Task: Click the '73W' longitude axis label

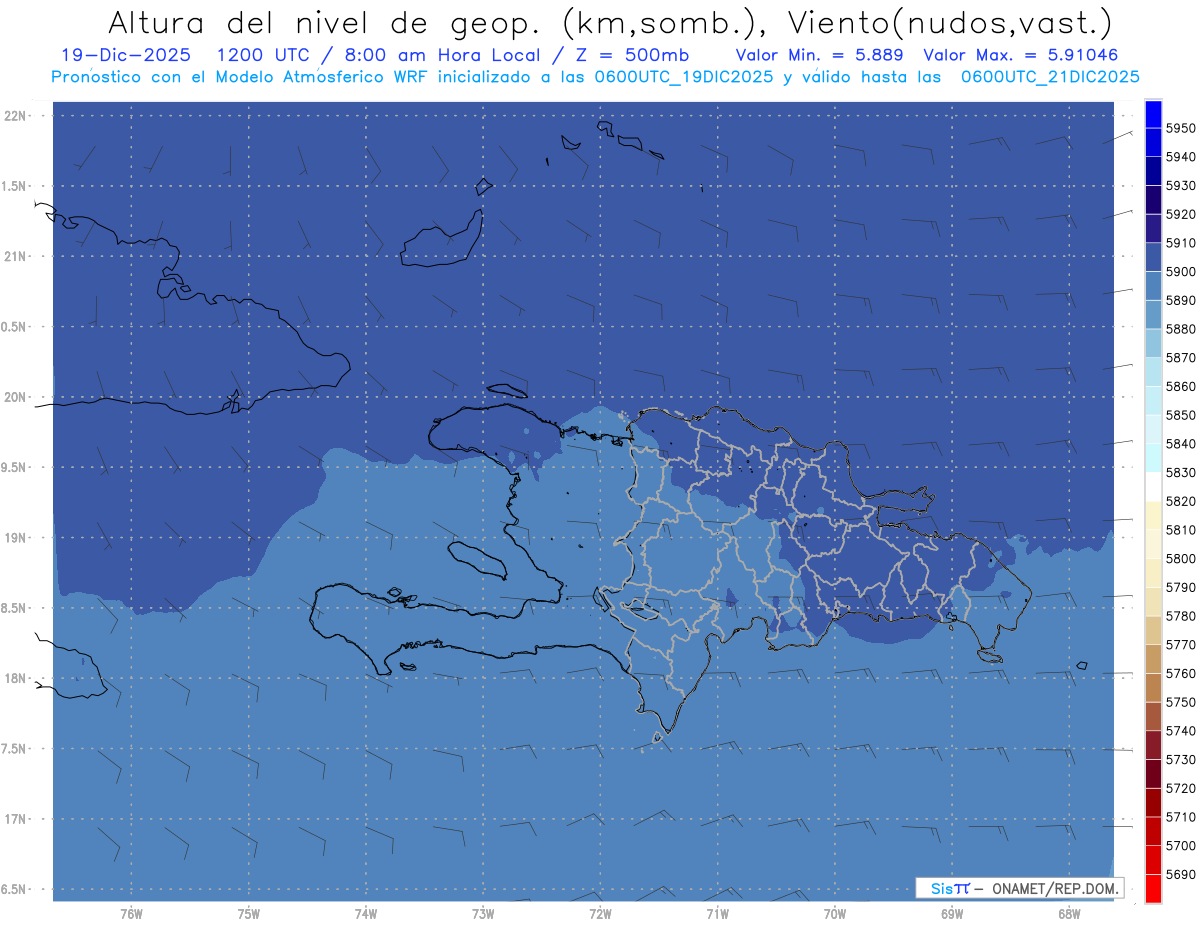Action: point(483,913)
